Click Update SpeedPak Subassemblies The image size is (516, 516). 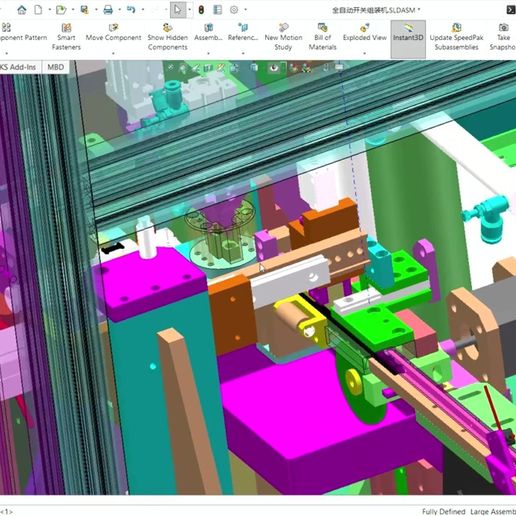[456, 37]
